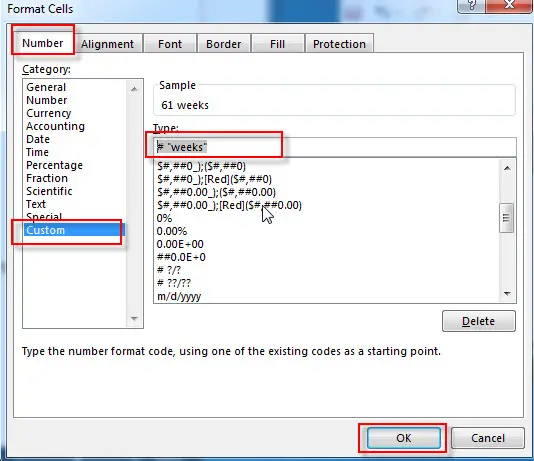
Task: Grab the format list scrollbar thumb
Action: click(x=506, y=218)
